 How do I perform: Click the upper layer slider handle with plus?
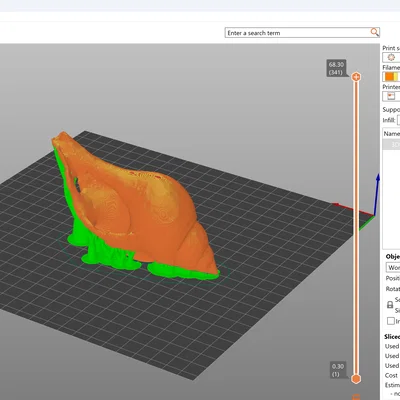click(356, 77)
